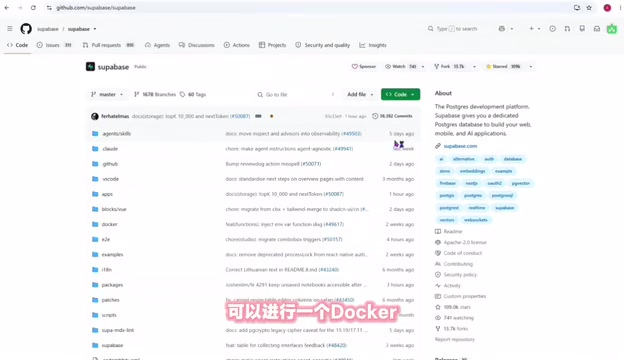Open the .claude folder
Image resolution: width=624 pixels, height=360 pixels.
[x=110, y=149]
